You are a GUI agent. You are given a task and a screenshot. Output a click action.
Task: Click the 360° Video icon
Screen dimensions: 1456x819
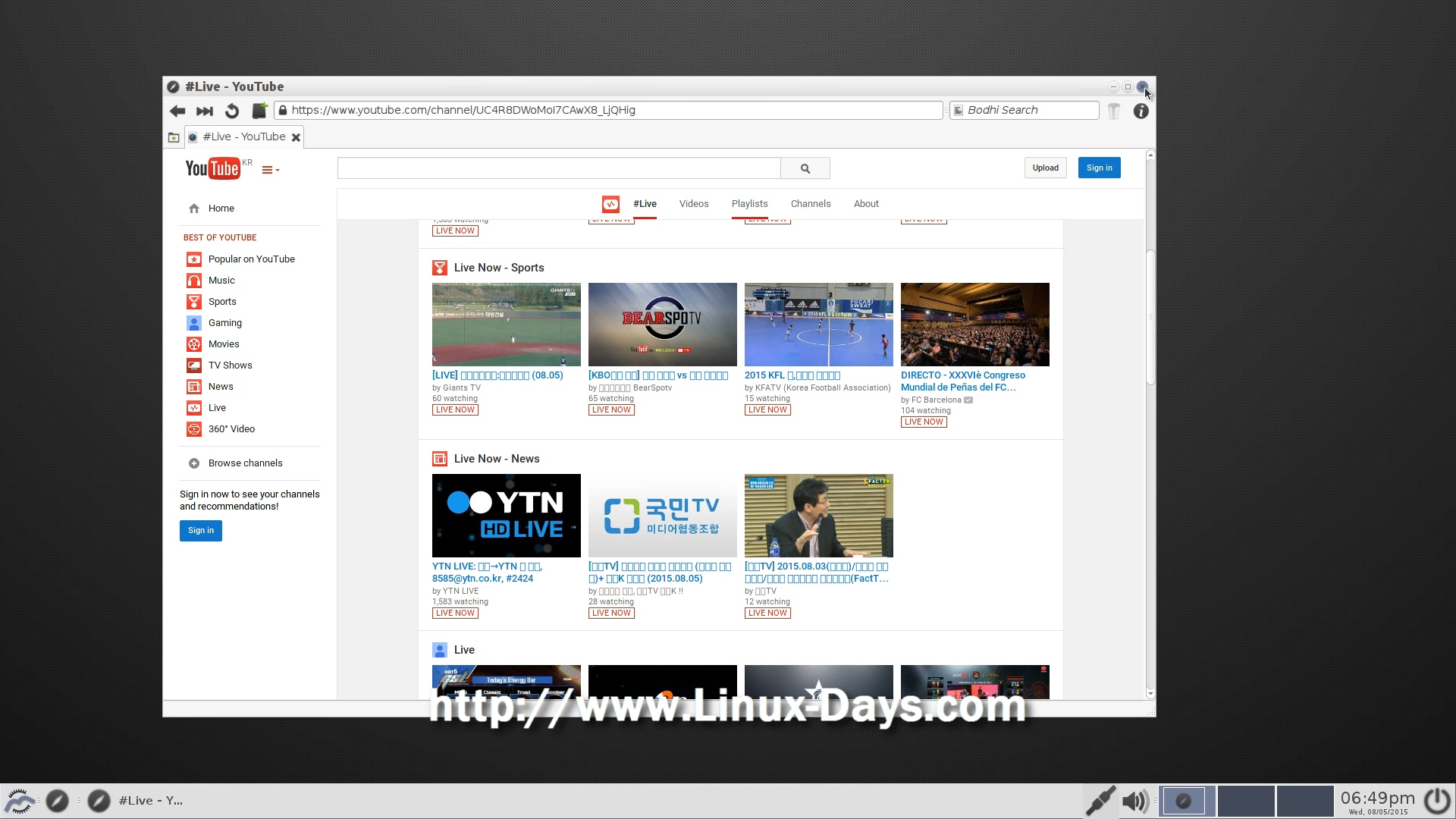[194, 429]
